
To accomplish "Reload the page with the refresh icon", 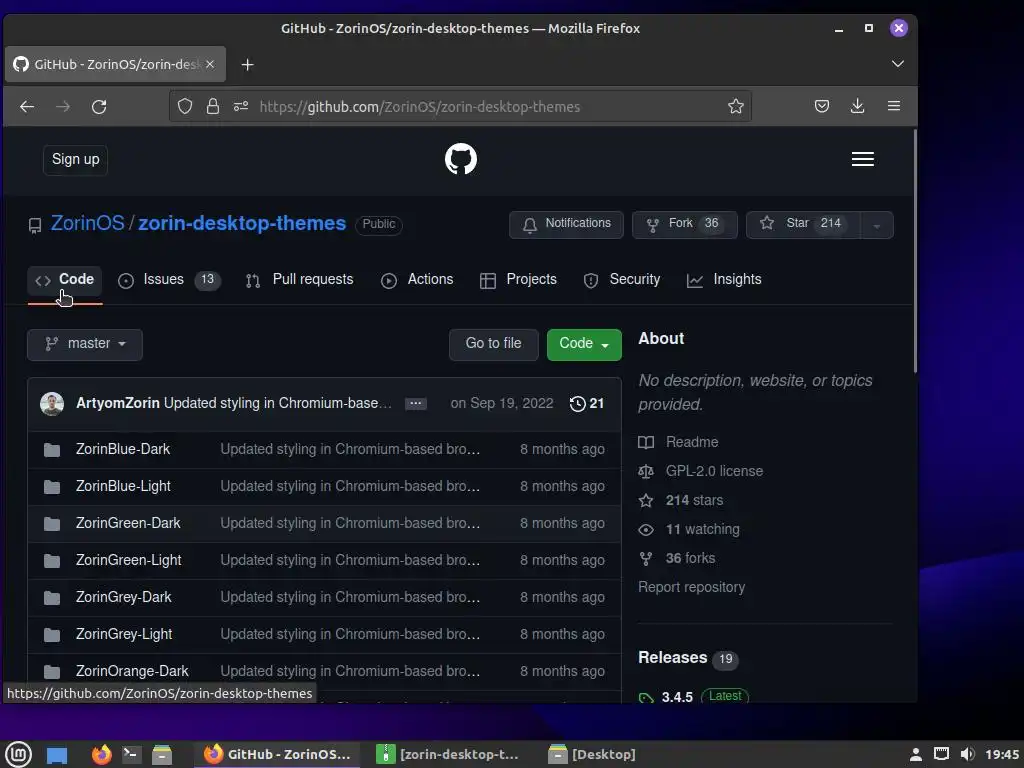I will point(99,106).
